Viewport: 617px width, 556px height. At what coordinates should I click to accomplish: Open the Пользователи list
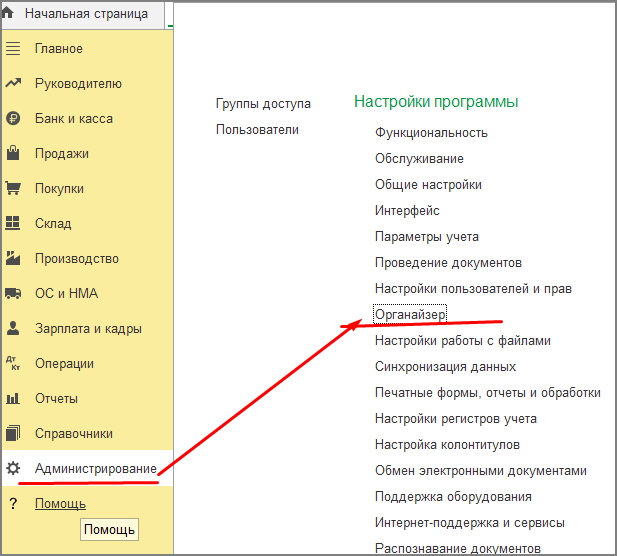[257, 129]
